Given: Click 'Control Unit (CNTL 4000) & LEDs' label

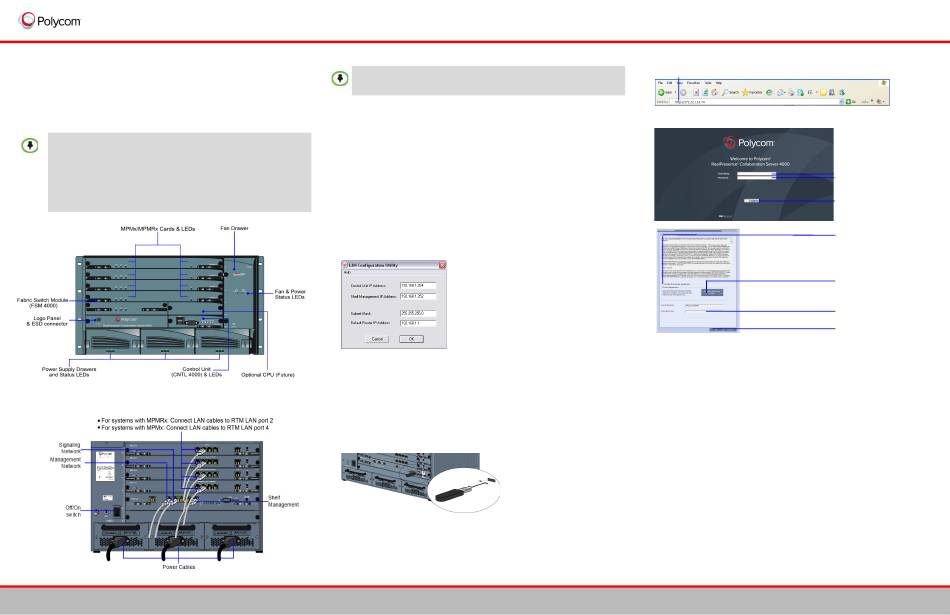Looking at the screenshot, I should [197, 372].
